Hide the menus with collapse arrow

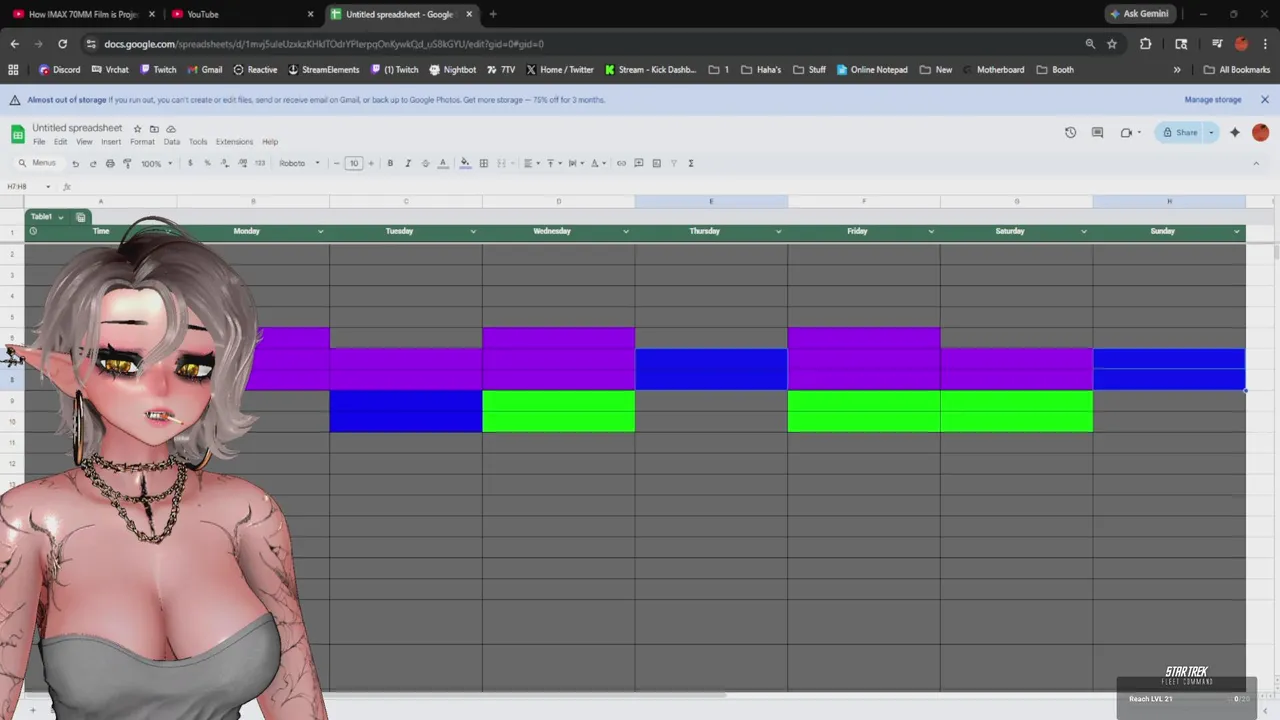tap(1256, 163)
